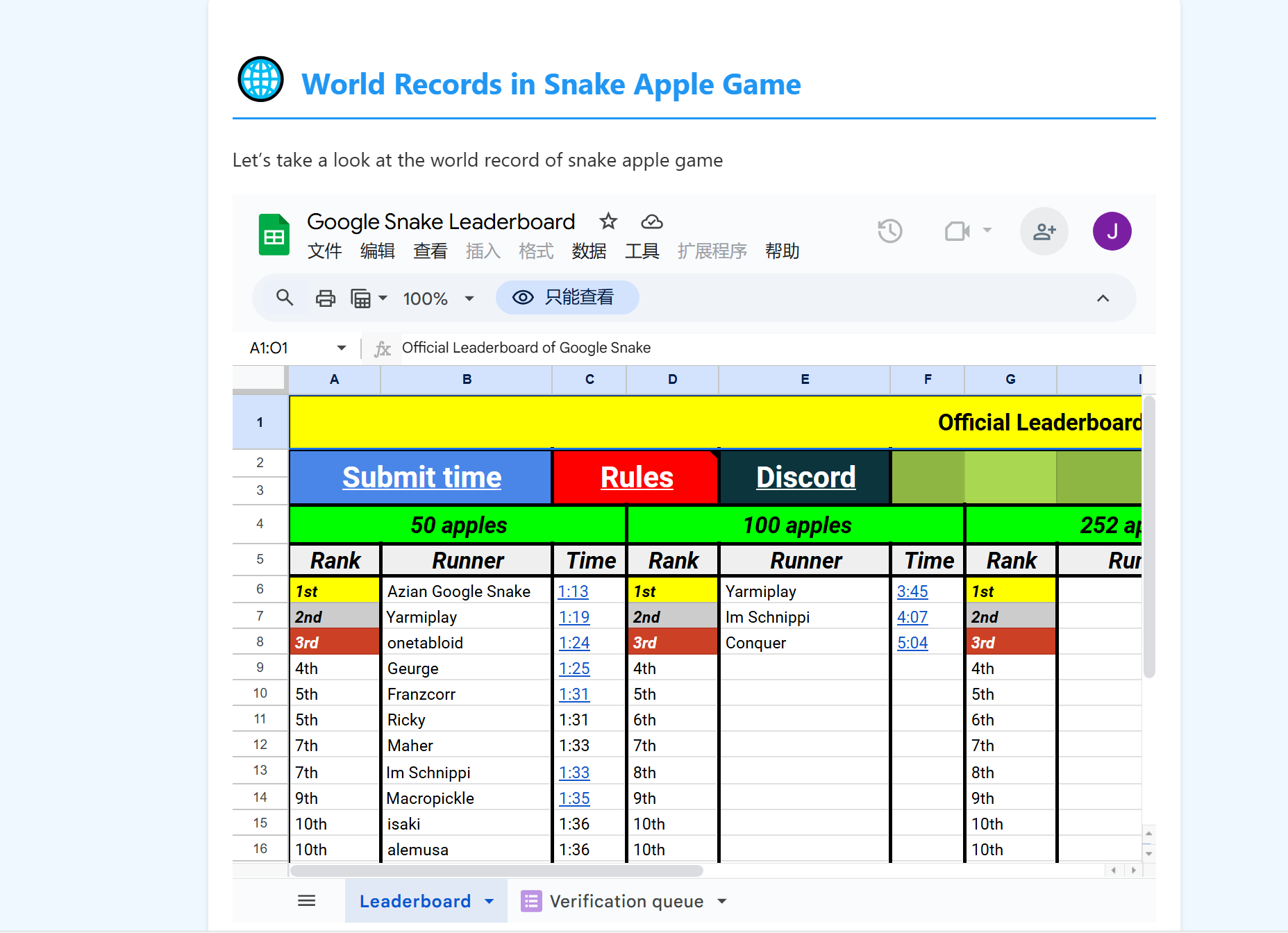The height and width of the screenshot is (933, 1288).
Task: Select the yellow 1st cell in column A
Action: (335, 591)
